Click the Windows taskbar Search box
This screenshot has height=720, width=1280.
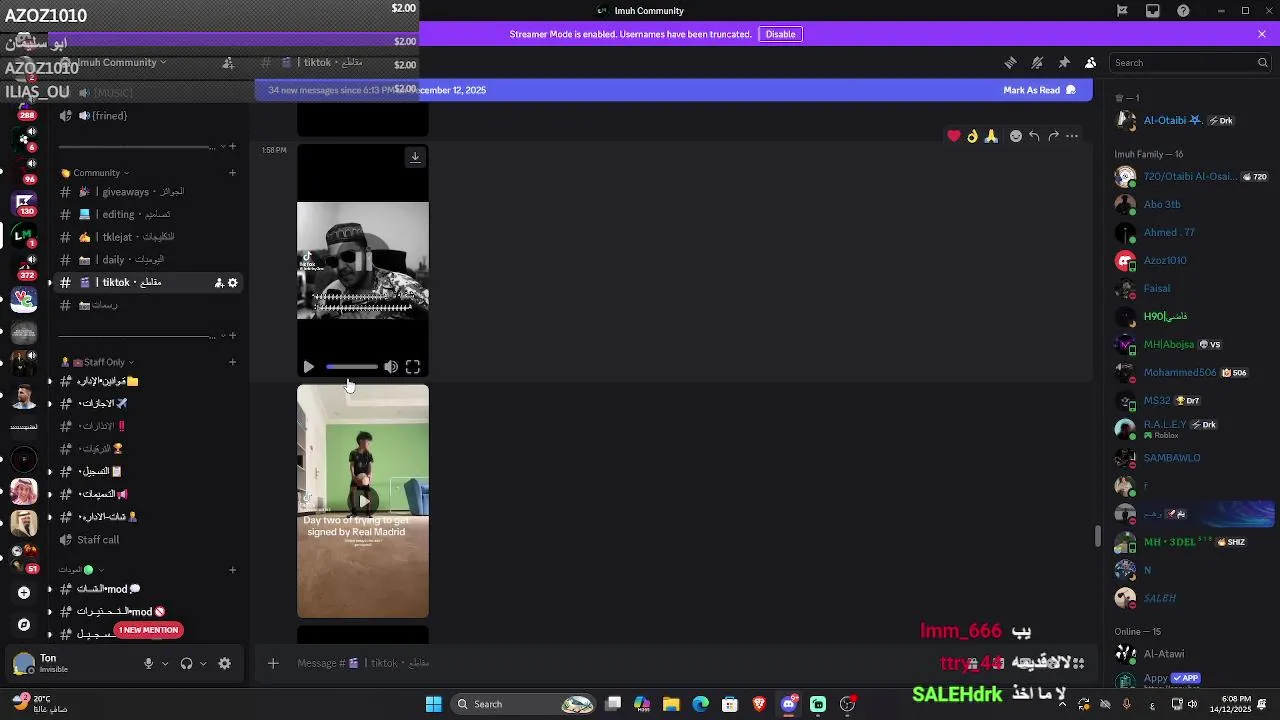[525, 704]
